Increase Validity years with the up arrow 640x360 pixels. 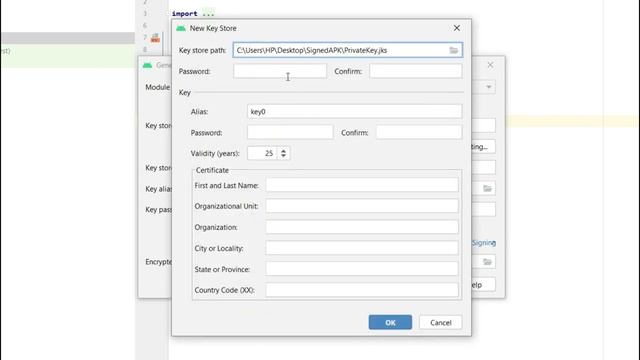coord(283,150)
